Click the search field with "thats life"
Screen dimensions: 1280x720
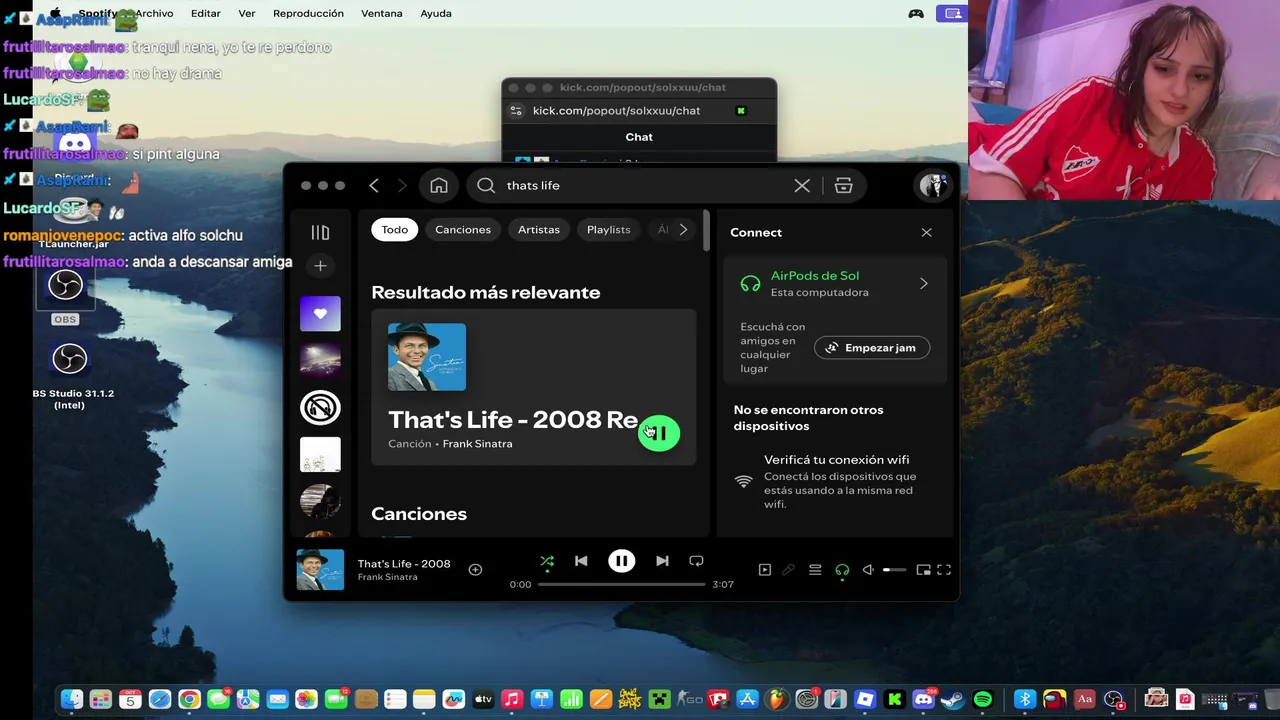645,185
